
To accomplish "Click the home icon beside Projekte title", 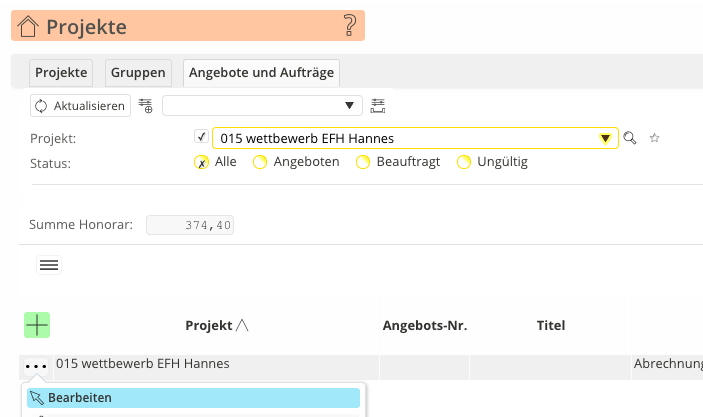I will pos(28,26).
